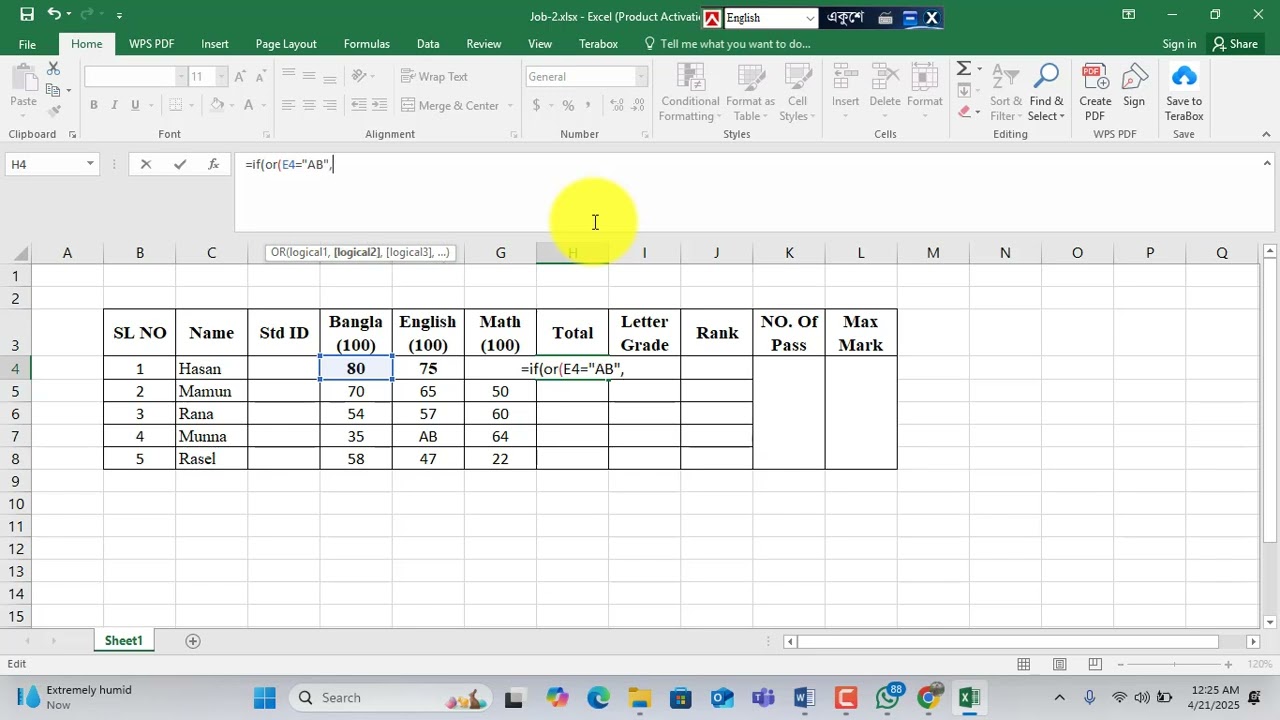Click the AutoSum sigma icon
The height and width of the screenshot is (720, 1280).
963,68
